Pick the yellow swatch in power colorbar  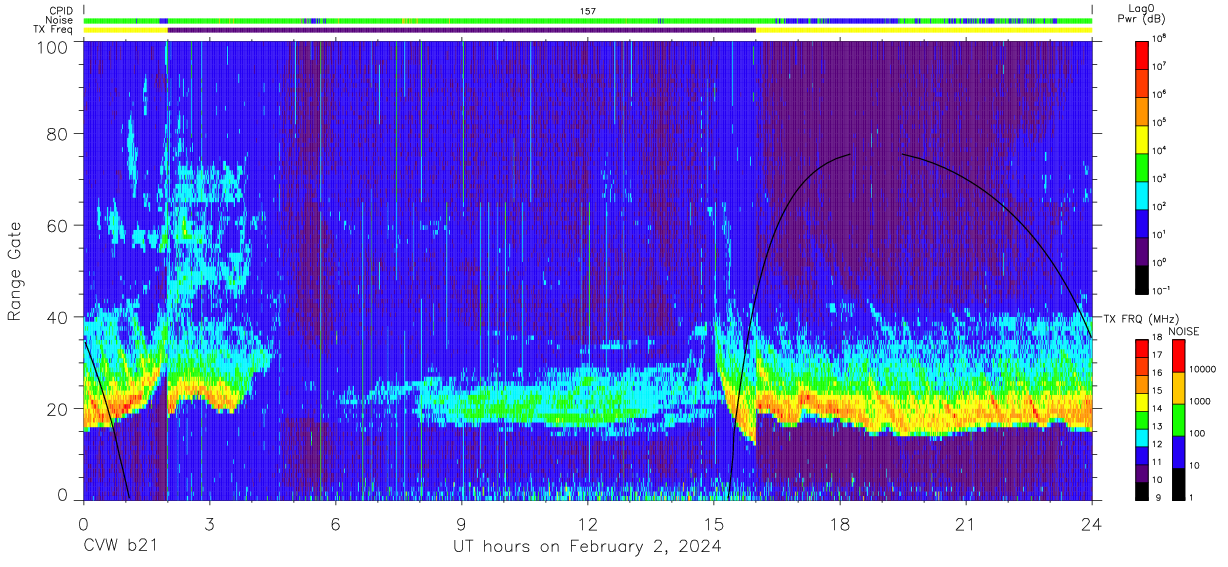(1142, 138)
